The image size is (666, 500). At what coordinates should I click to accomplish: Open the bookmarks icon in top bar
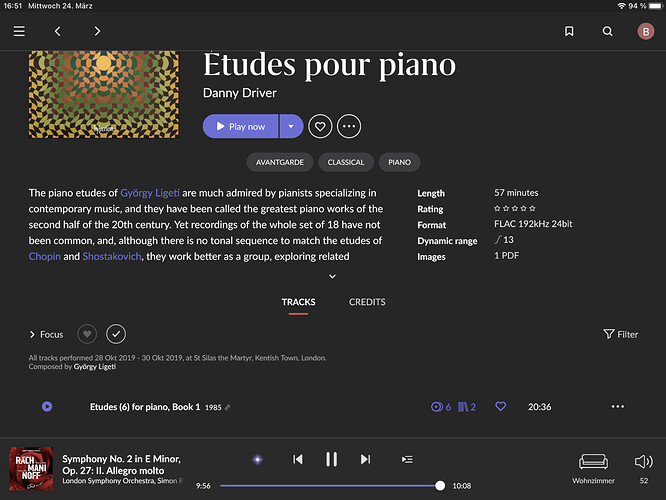tap(569, 31)
